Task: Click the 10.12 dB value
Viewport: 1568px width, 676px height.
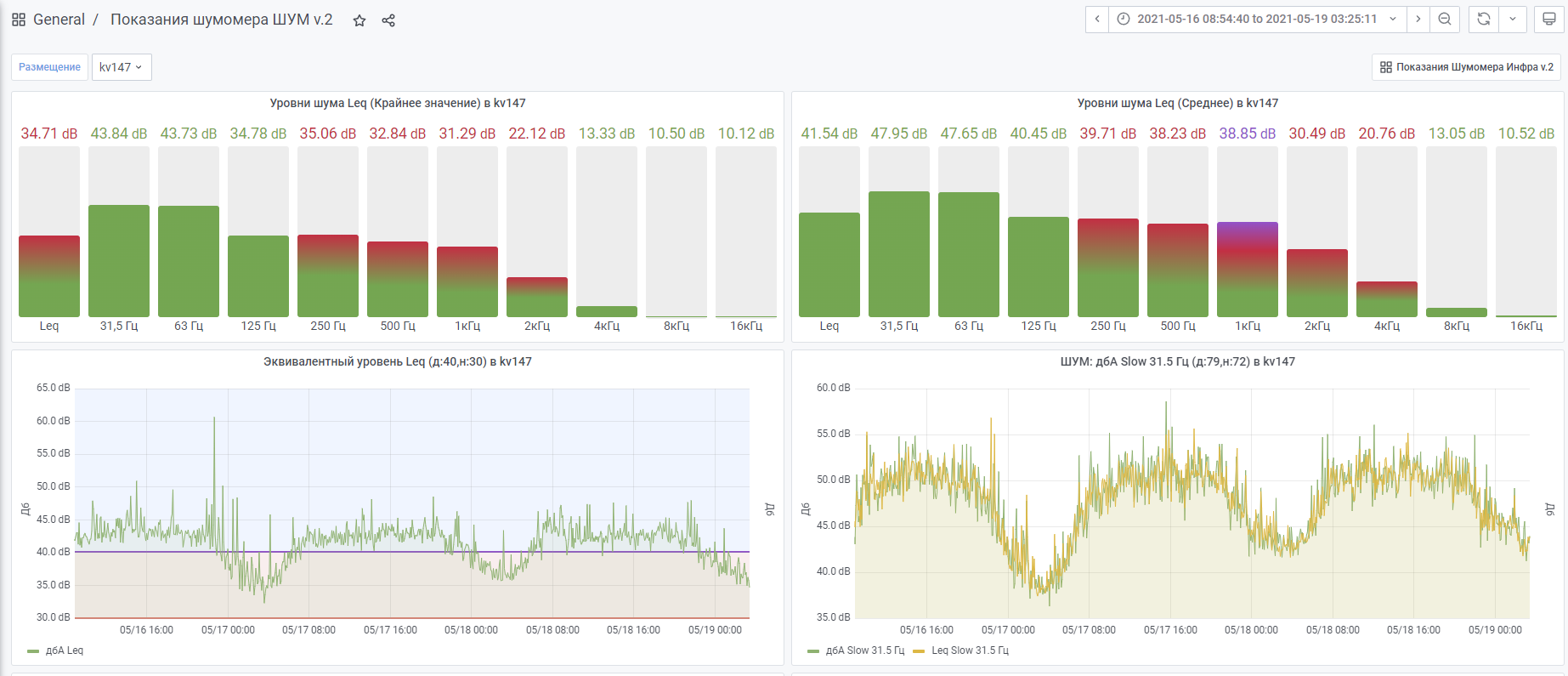Action: [x=746, y=133]
